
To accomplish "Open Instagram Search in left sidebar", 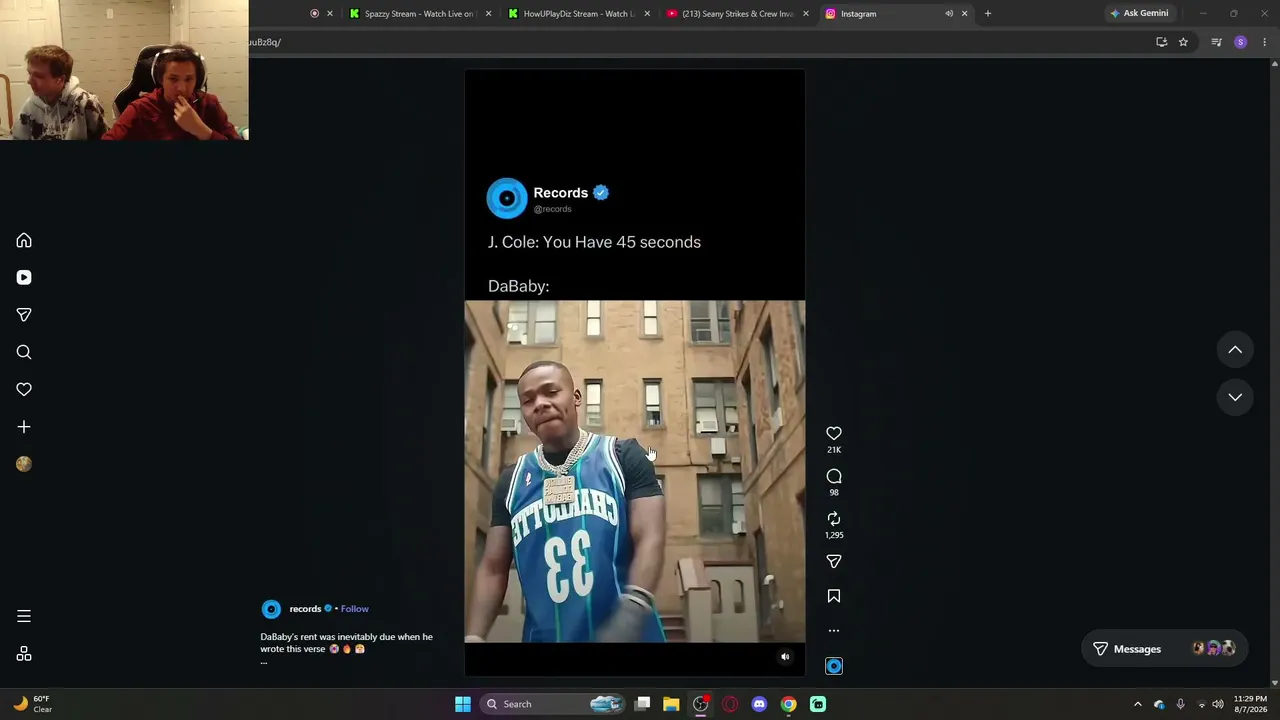I will pos(24,352).
